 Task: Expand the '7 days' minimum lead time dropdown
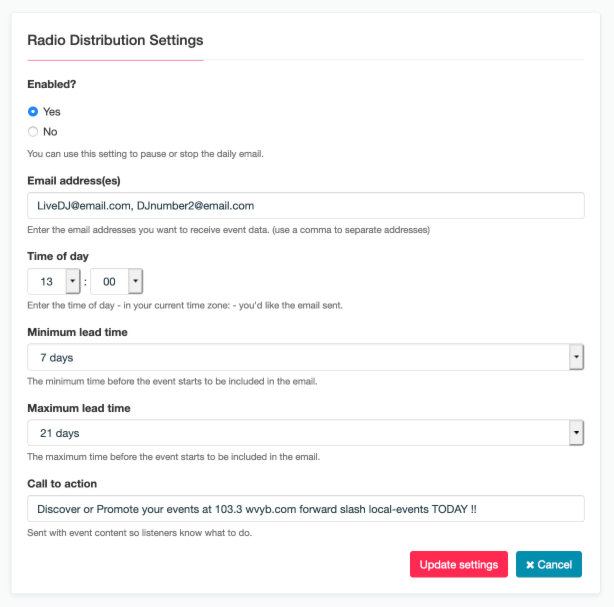(305, 357)
